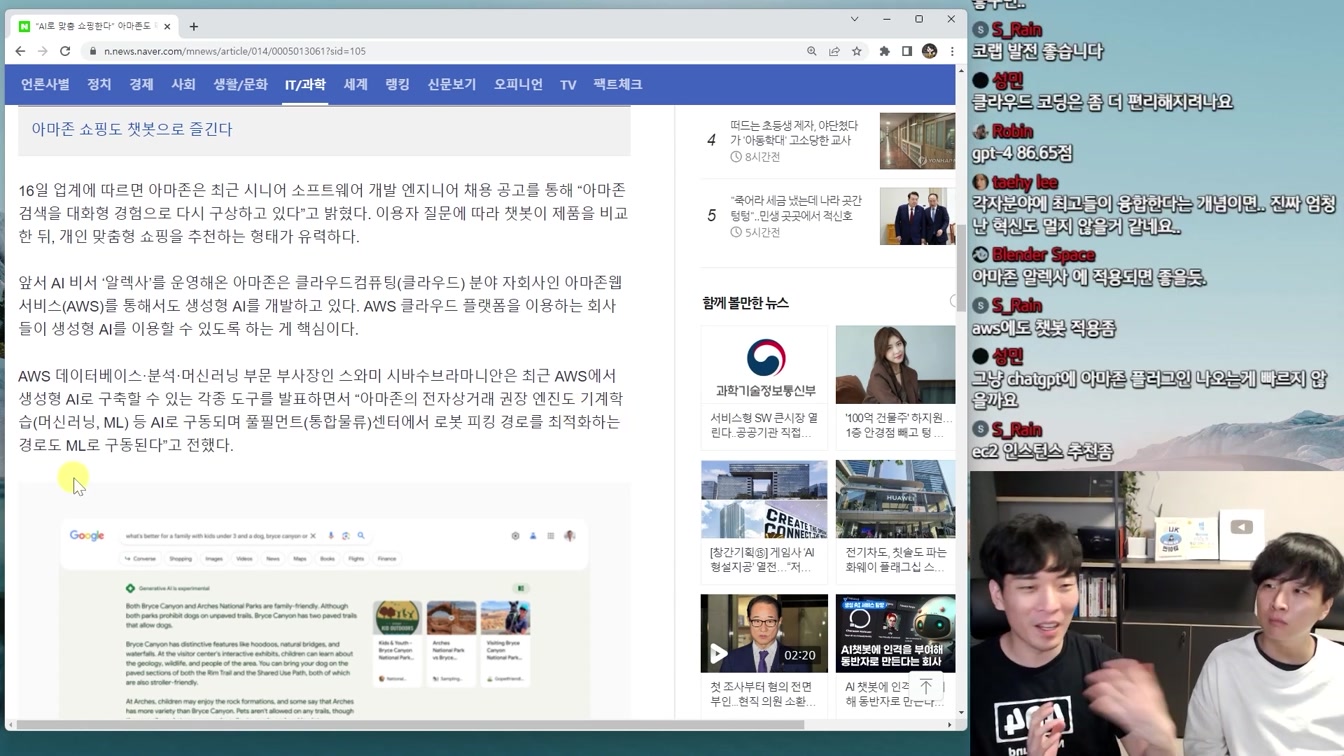Open the TV section
This screenshot has width=1344, height=756.
[x=568, y=85]
